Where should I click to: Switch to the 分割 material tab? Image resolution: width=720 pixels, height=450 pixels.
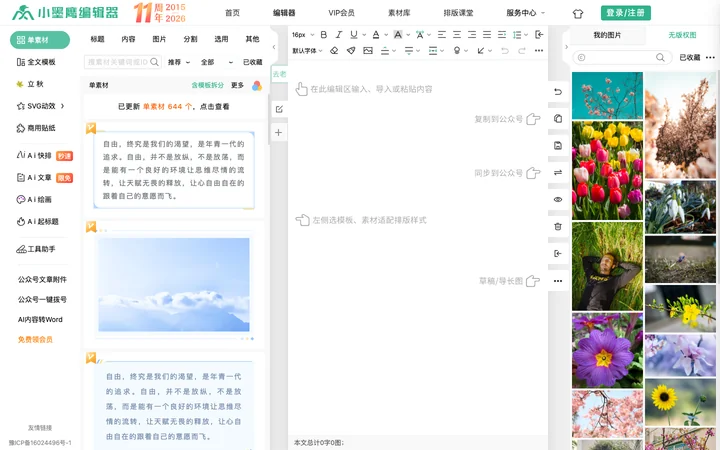click(191, 39)
